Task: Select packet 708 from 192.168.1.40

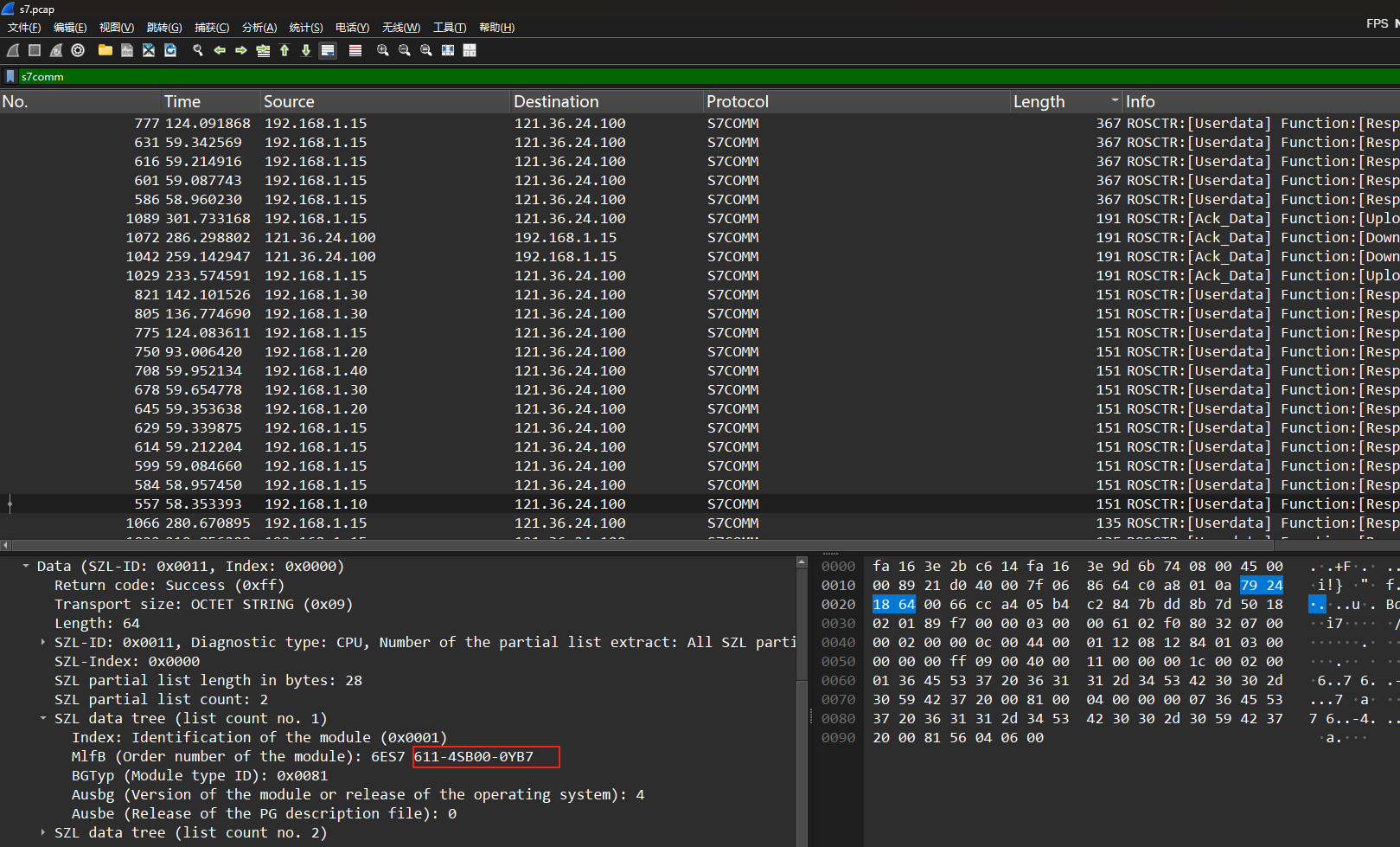Action: [700, 370]
